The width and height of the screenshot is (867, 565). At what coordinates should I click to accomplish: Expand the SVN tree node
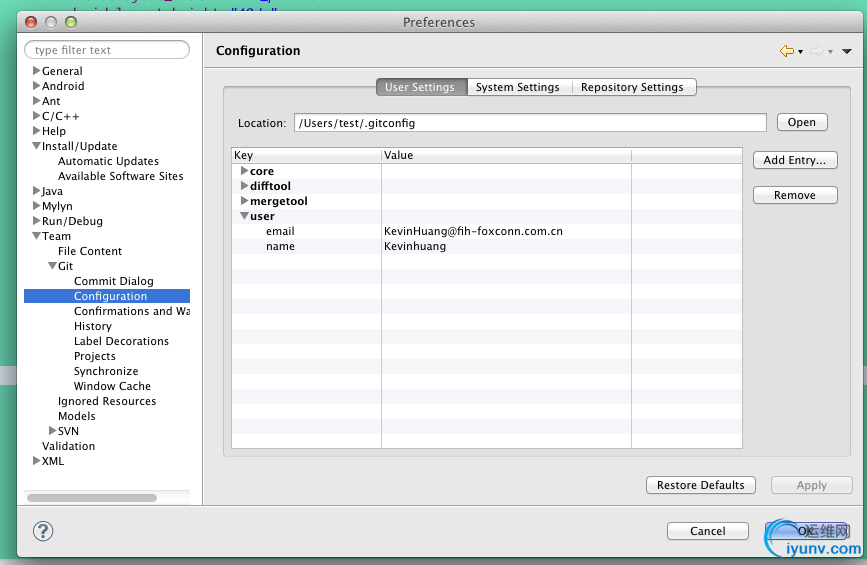click(53, 431)
